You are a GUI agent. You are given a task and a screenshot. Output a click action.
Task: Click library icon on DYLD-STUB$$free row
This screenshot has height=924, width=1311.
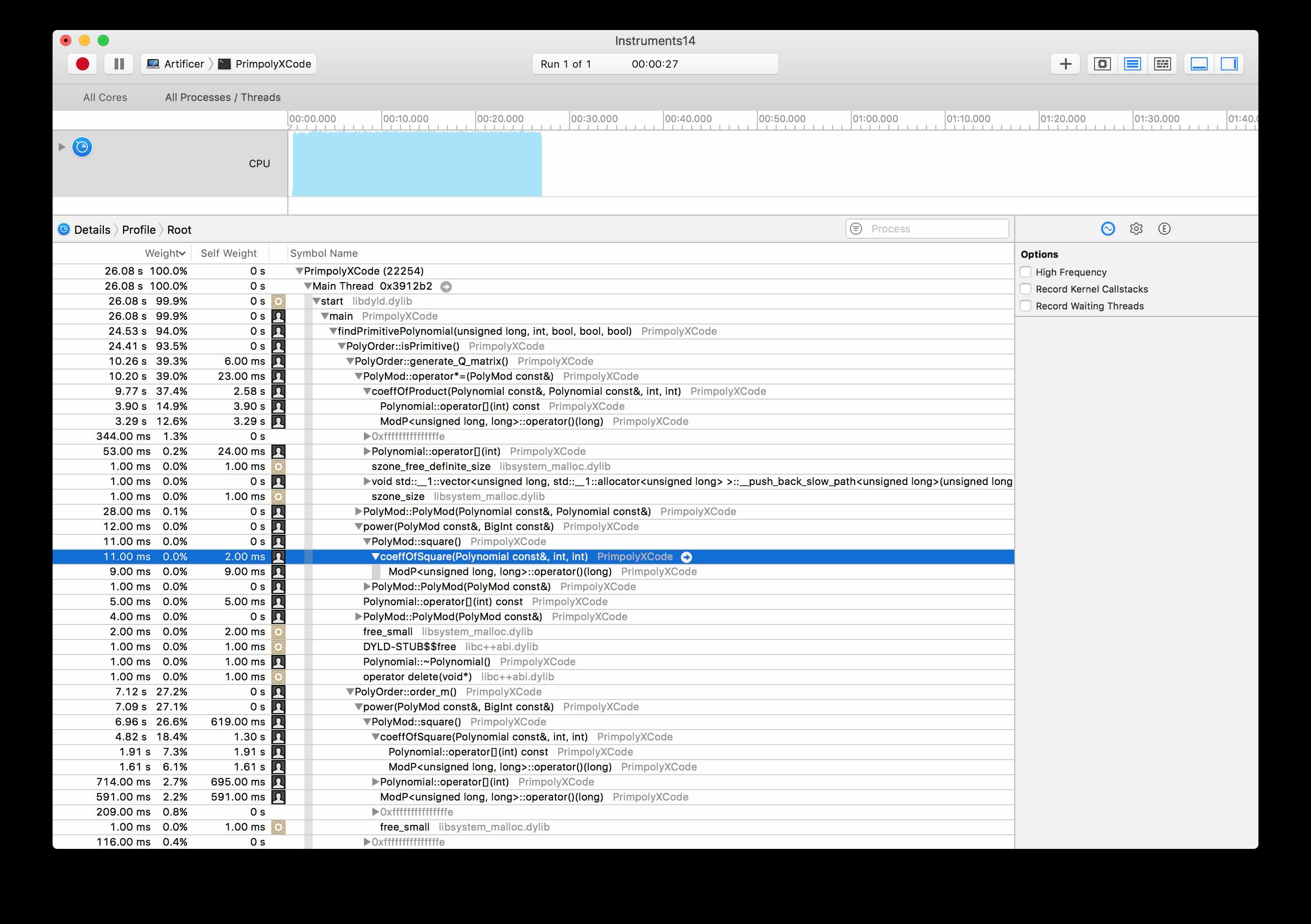(x=278, y=647)
